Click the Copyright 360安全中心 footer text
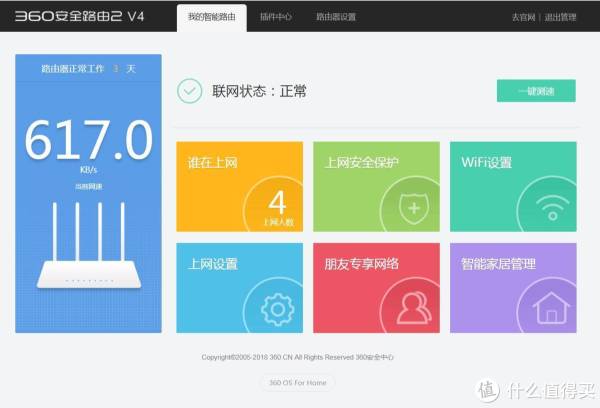Screen dimensions: 600x408 pyautogui.click(x=297, y=357)
